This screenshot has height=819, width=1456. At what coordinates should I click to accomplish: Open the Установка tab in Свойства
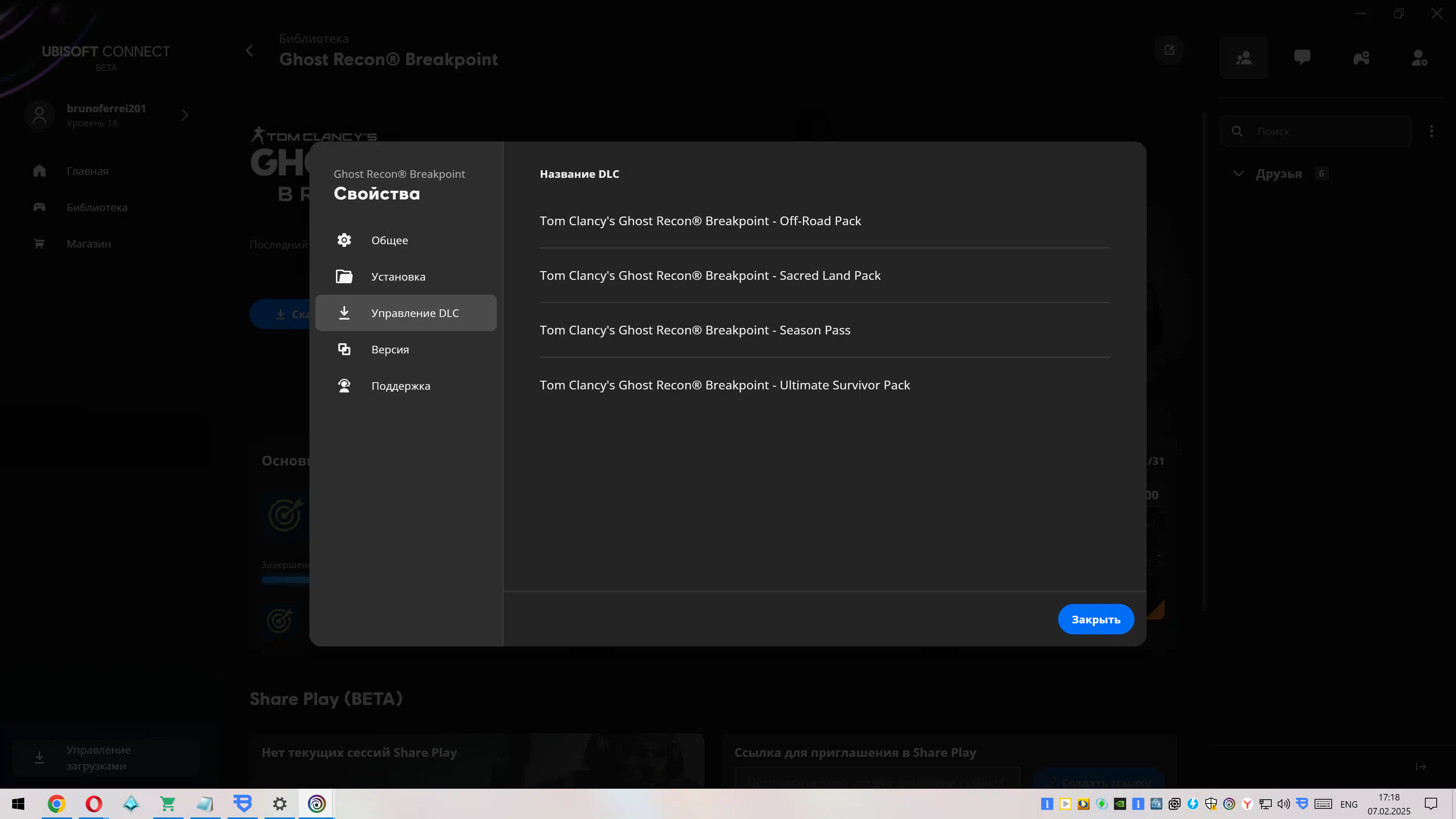[406, 276]
